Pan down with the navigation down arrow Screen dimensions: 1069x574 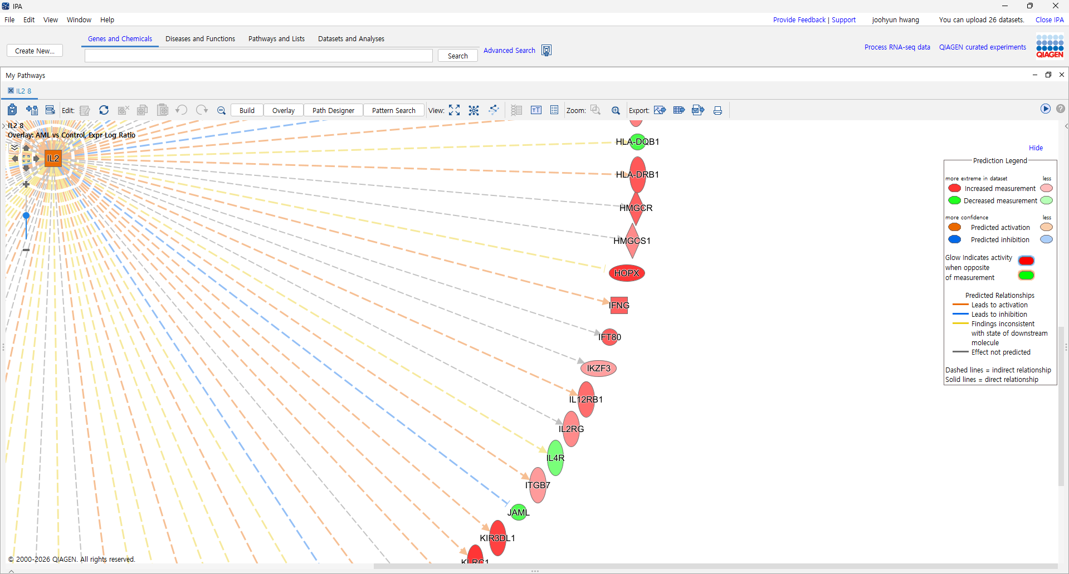[x=27, y=168]
